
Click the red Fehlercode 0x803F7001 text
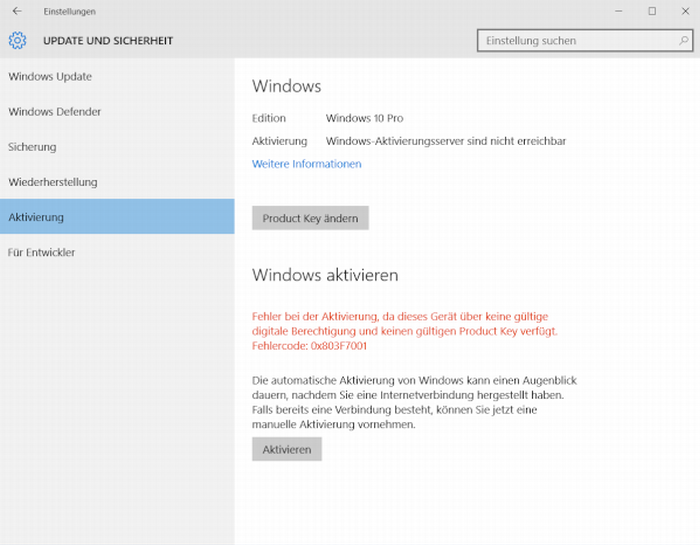[x=309, y=345]
